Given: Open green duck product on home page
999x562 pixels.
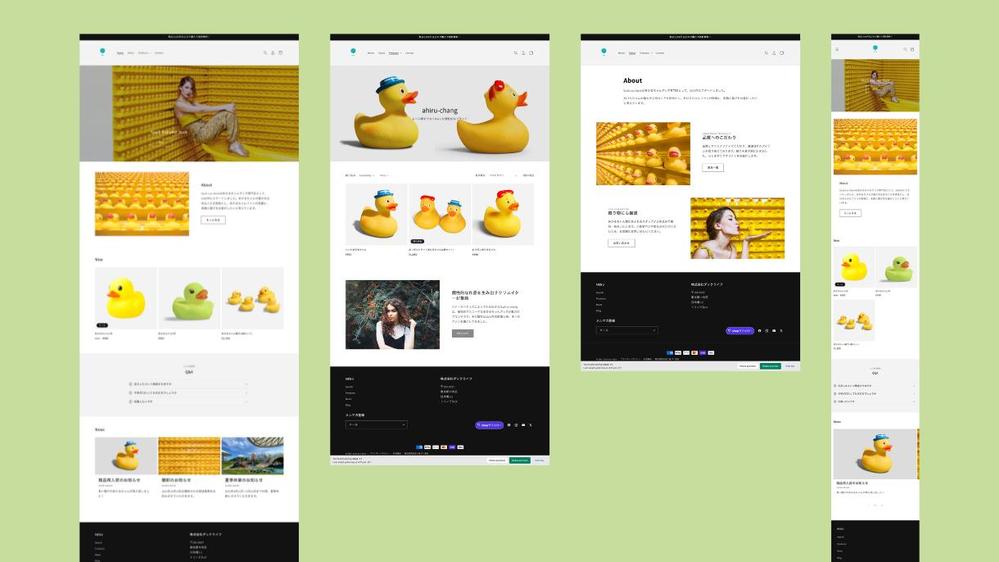Looking at the screenshot, I should [x=189, y=298].
